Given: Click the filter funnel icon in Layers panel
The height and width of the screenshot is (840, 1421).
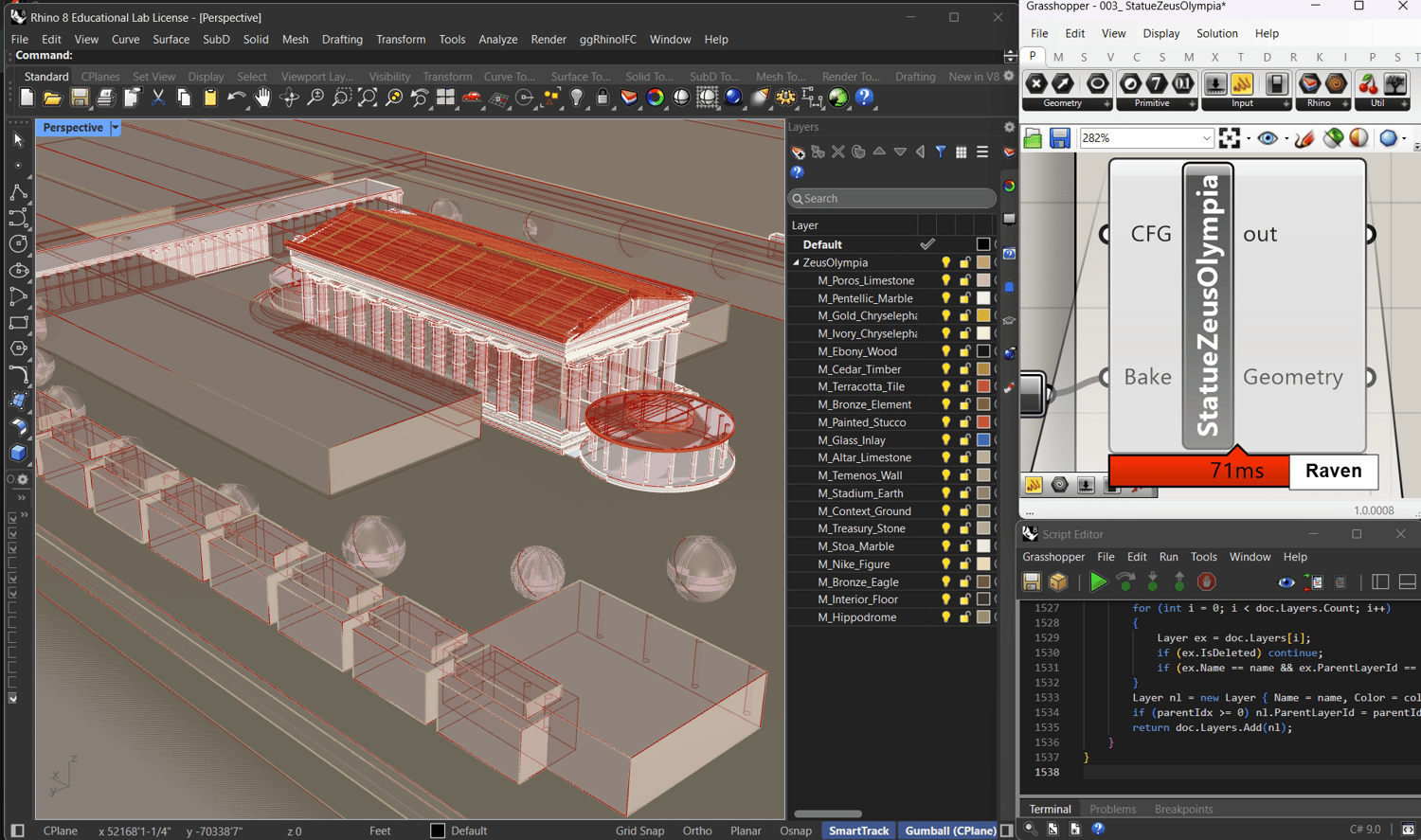Looking at the screenshot, I should [x=941, y=152].
